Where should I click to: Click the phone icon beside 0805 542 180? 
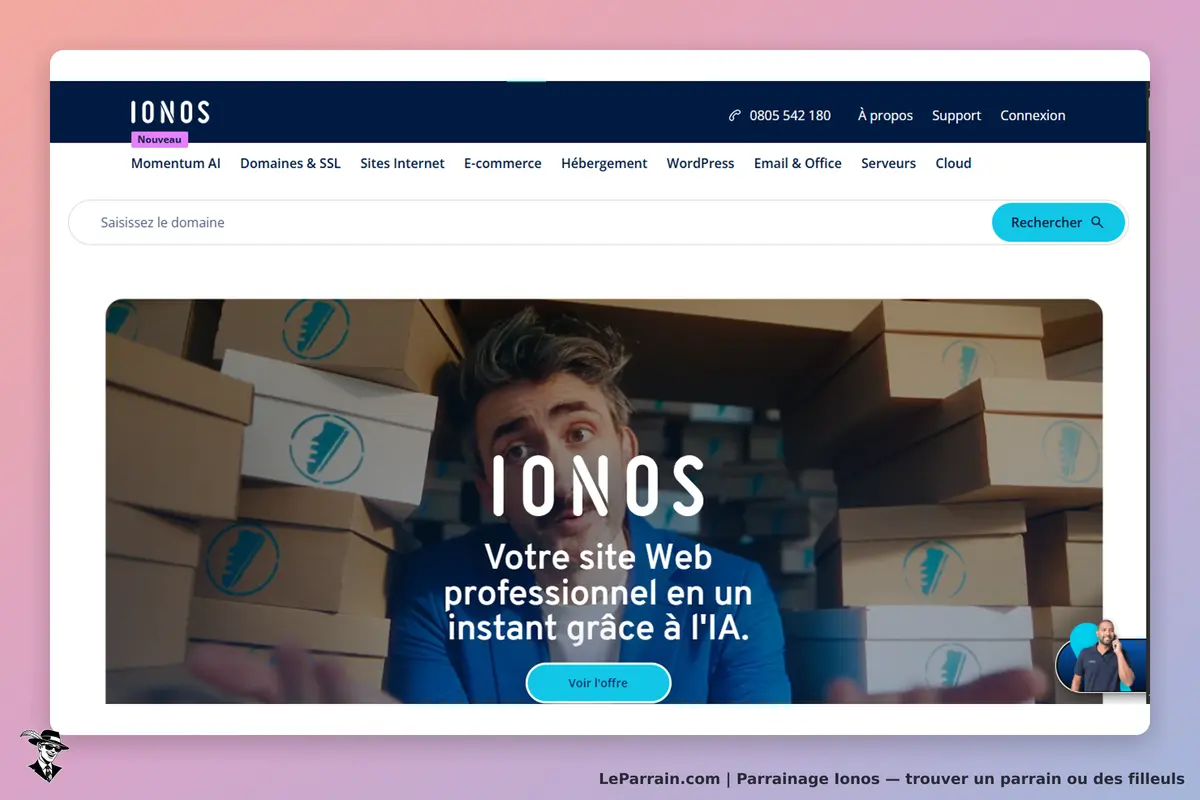(735, 116)
